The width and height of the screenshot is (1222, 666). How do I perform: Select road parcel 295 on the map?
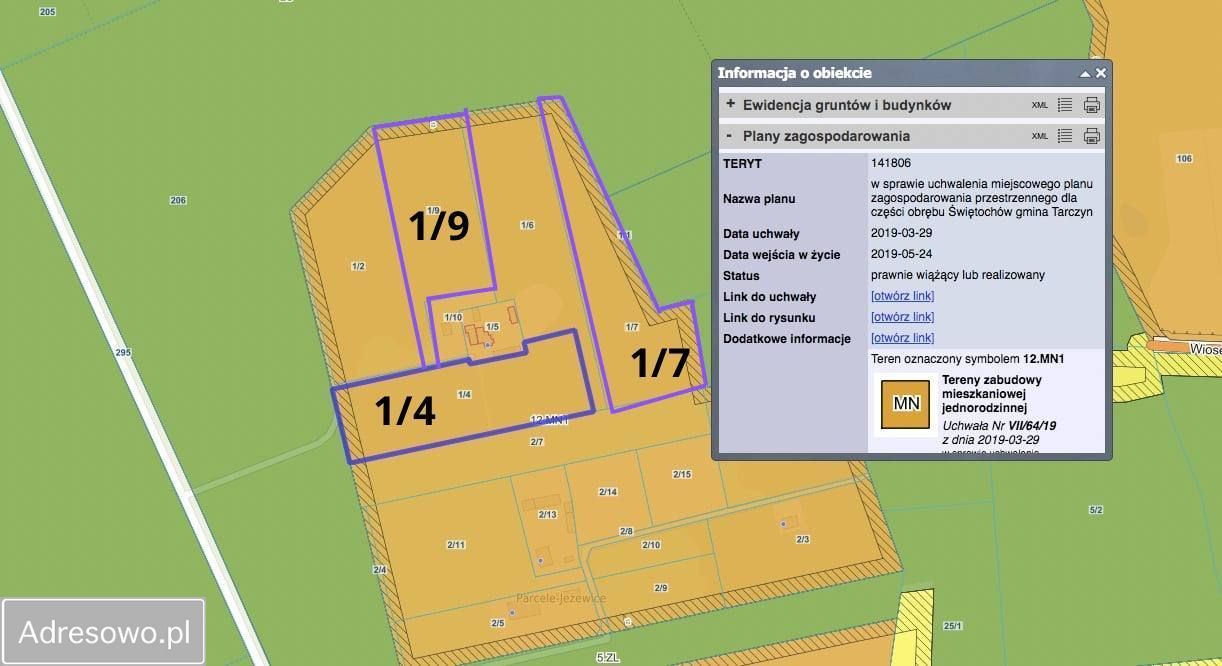123,353
